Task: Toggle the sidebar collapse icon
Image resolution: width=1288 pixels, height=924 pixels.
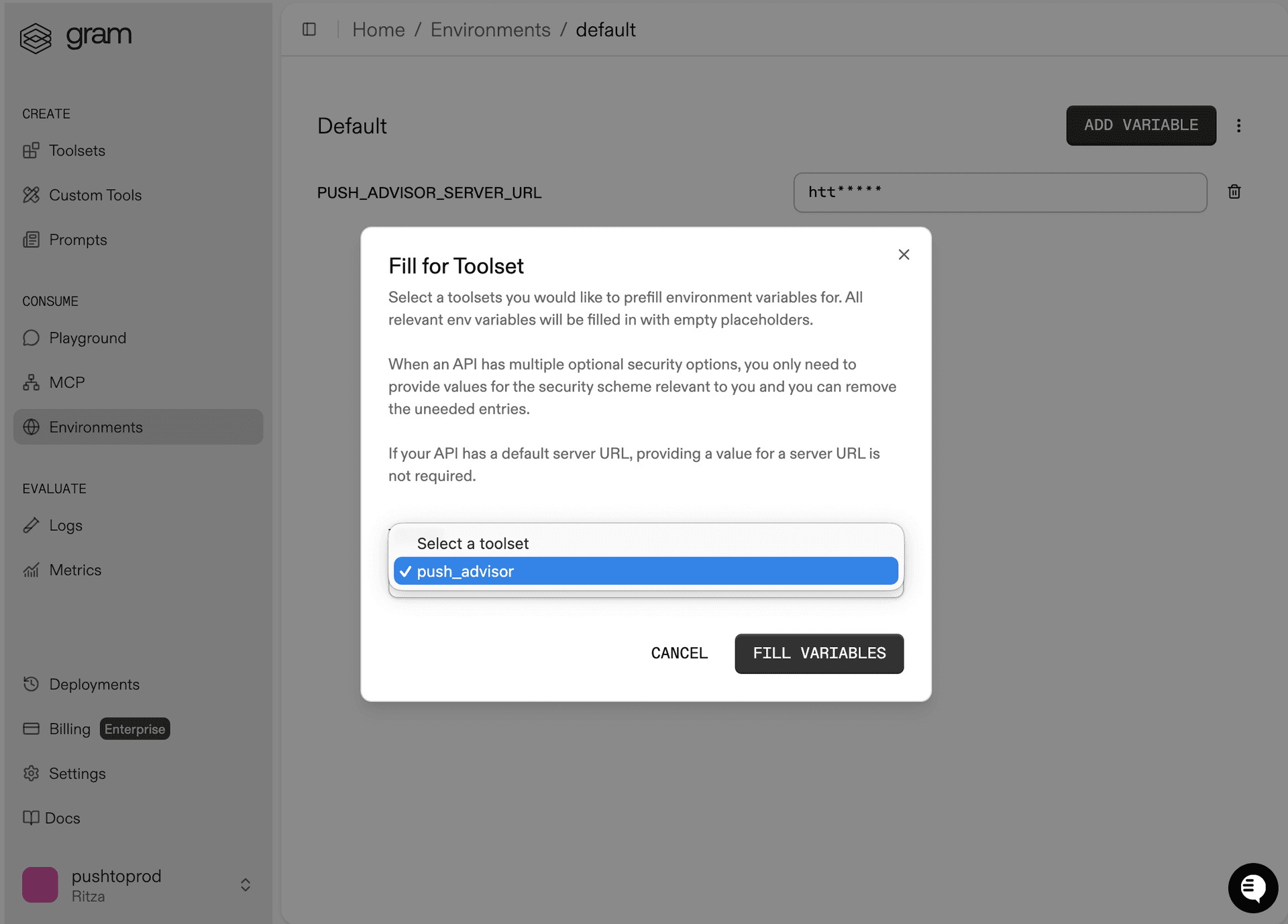Action: click(309, 30)
